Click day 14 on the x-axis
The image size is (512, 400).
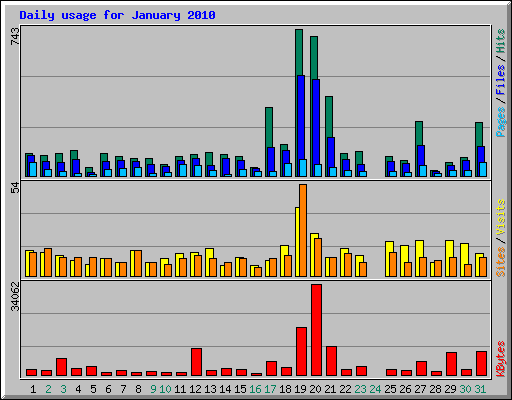pyautogui.click(x=225, y=389)
